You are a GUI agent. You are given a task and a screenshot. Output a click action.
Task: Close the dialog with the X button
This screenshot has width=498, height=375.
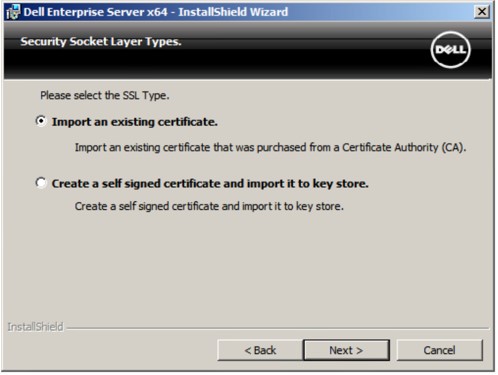pos(482,12)
